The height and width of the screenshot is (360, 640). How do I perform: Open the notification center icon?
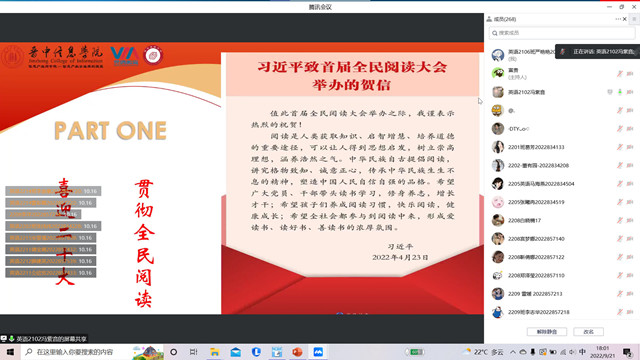pos(627,352)
